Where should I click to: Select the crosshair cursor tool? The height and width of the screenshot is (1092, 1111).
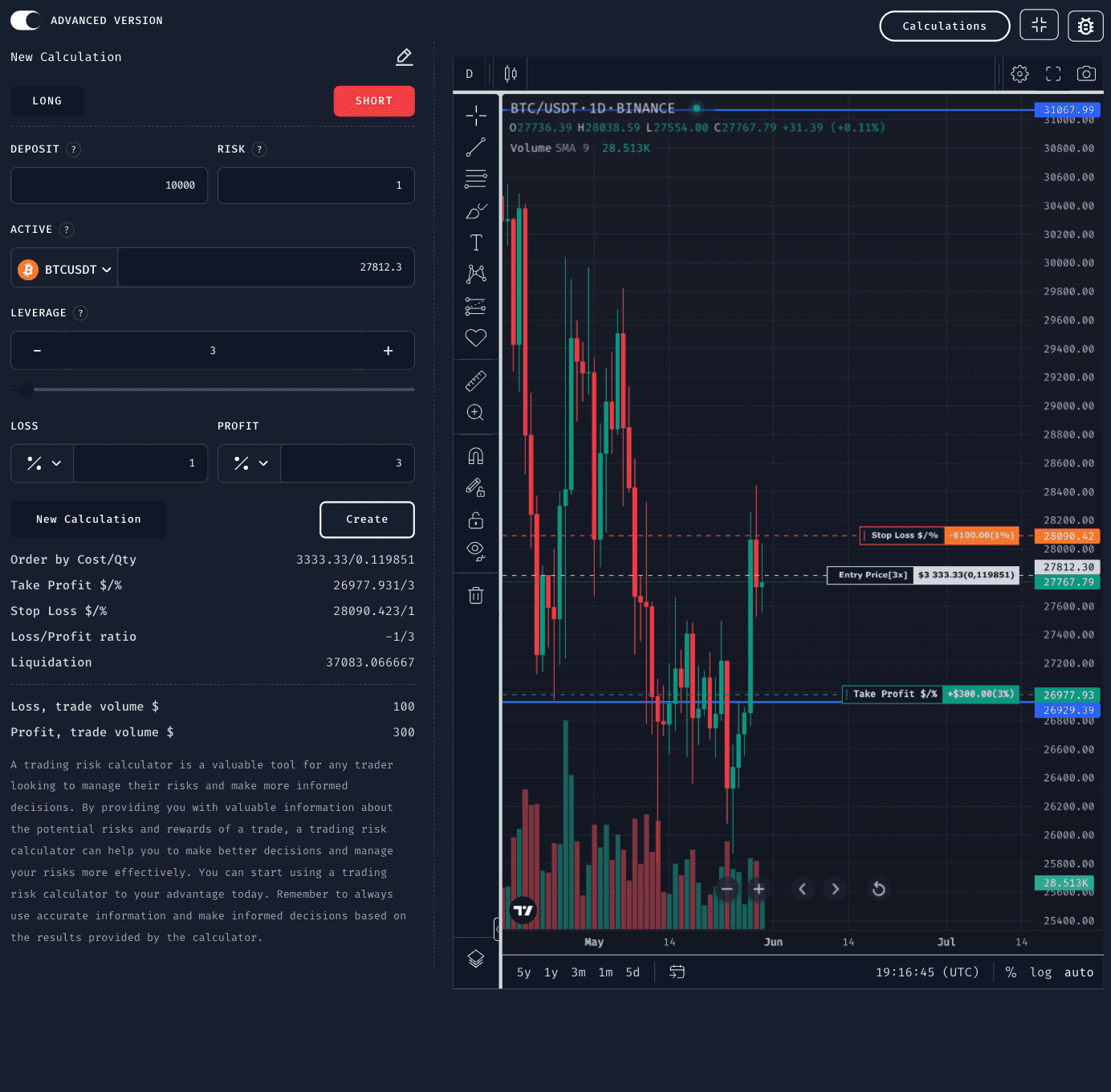476,116
